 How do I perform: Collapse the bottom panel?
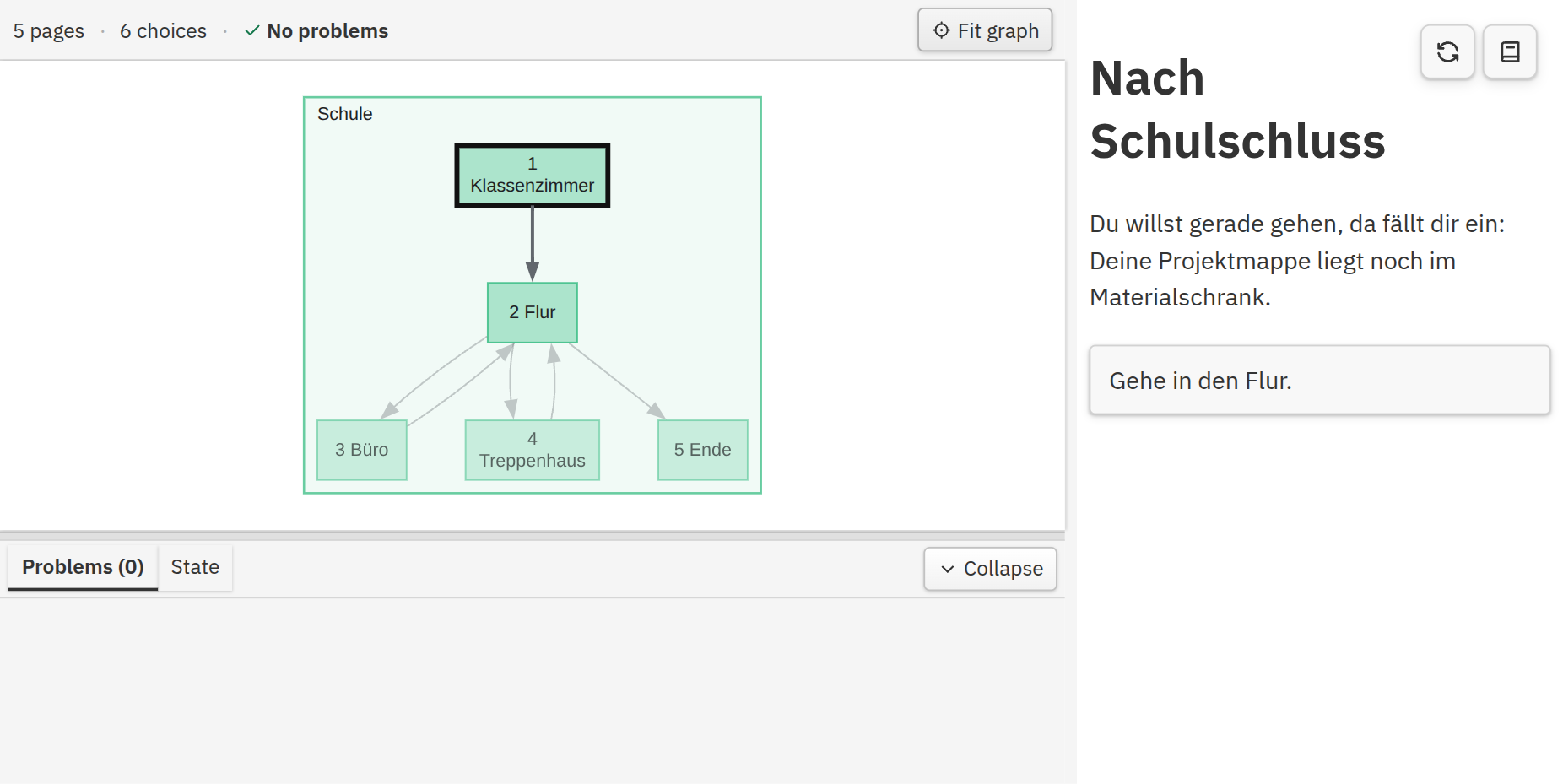pyautogui.click(x=990, y=569)
